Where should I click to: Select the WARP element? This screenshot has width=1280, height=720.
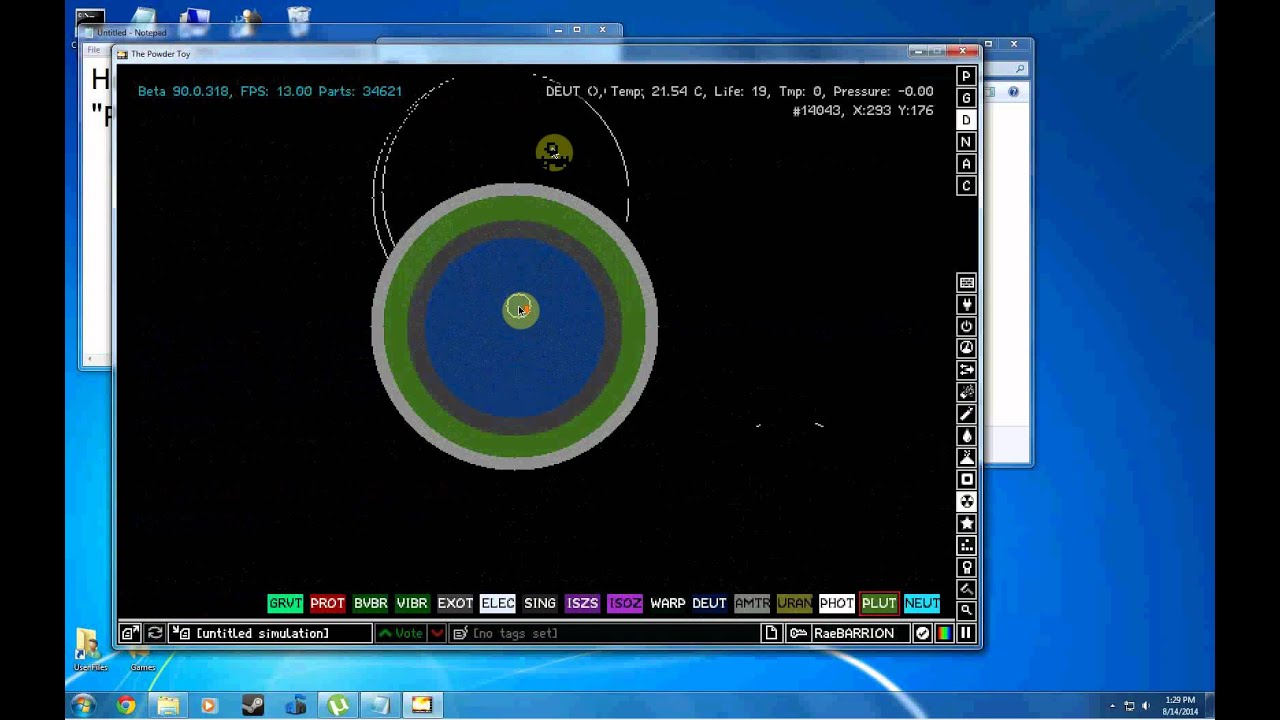pos(667,603)
